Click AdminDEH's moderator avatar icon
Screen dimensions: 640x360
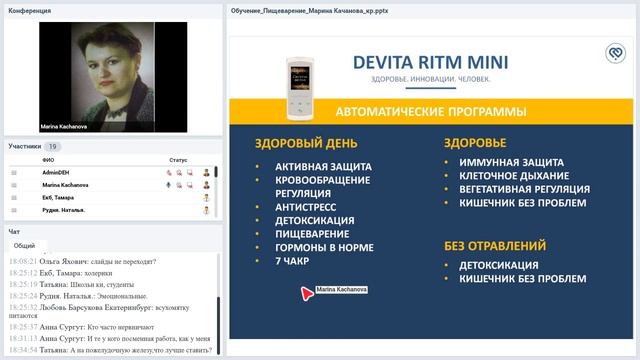pyautogui.click(x=207, y=173)
